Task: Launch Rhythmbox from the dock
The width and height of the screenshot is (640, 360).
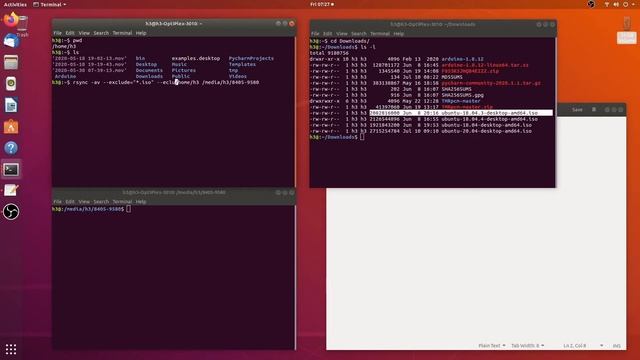Action: (11, 84)
